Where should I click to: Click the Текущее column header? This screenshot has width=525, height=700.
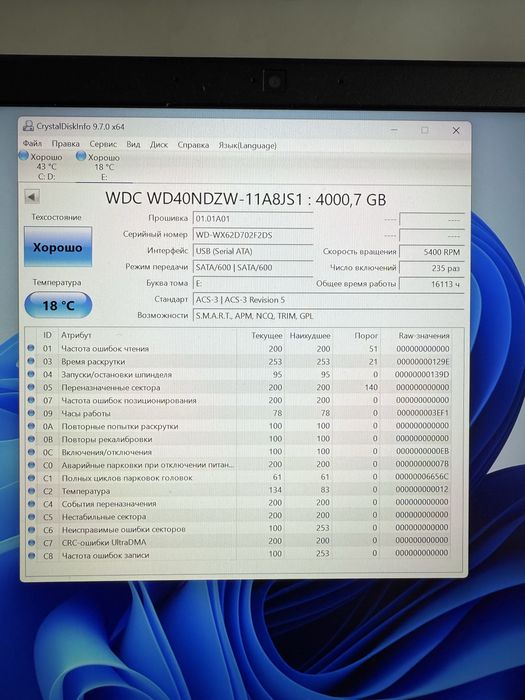267,335
